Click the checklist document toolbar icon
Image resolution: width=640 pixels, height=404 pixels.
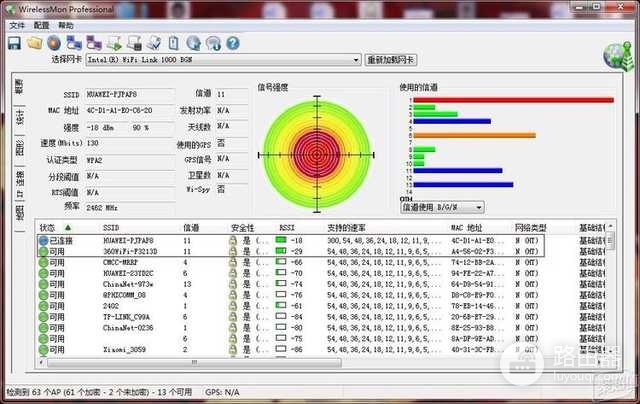[x=154, y=43]
